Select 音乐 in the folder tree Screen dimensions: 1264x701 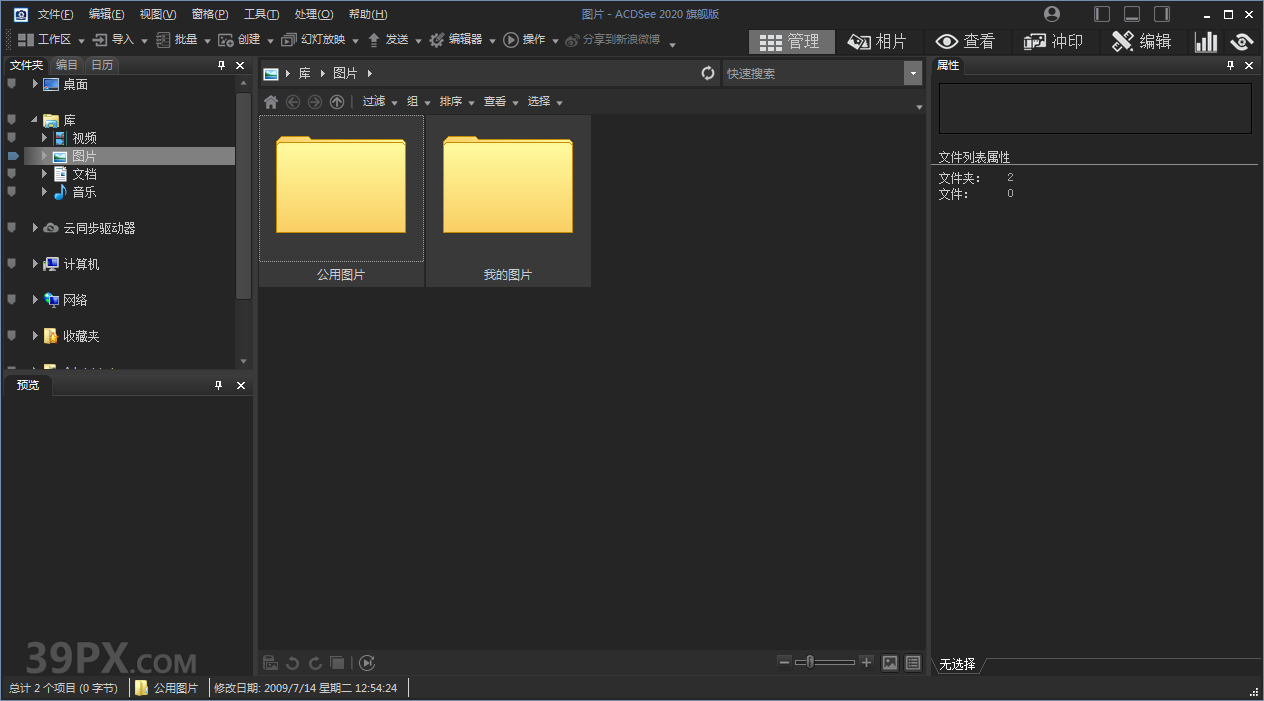point(84,192)
